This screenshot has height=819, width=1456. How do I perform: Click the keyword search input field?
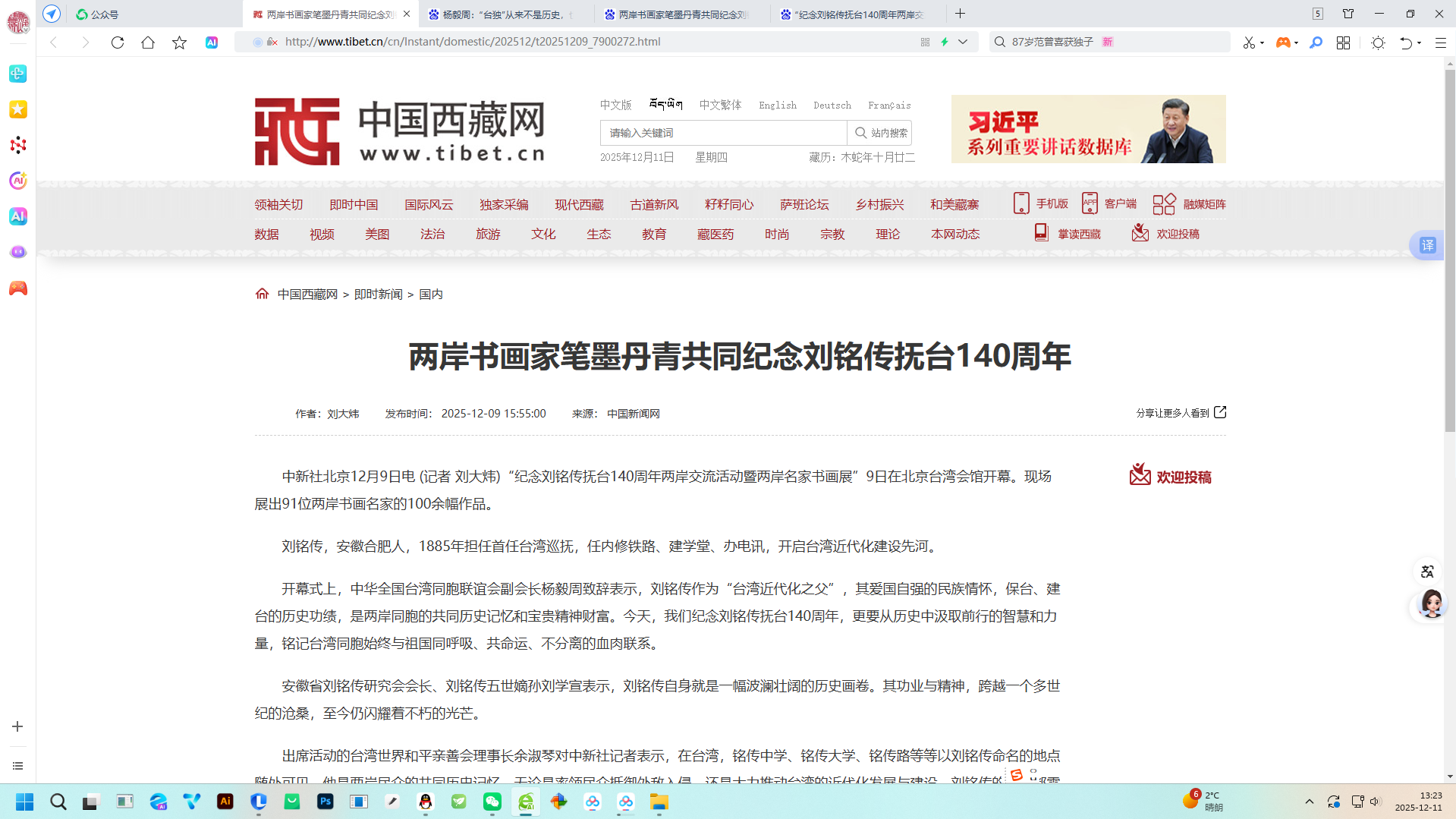[x=723, y=133]
